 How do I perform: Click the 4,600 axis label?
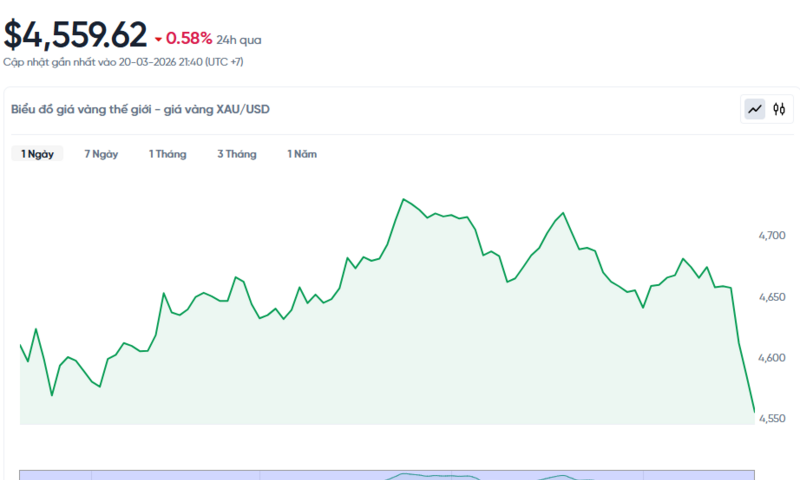772,358
